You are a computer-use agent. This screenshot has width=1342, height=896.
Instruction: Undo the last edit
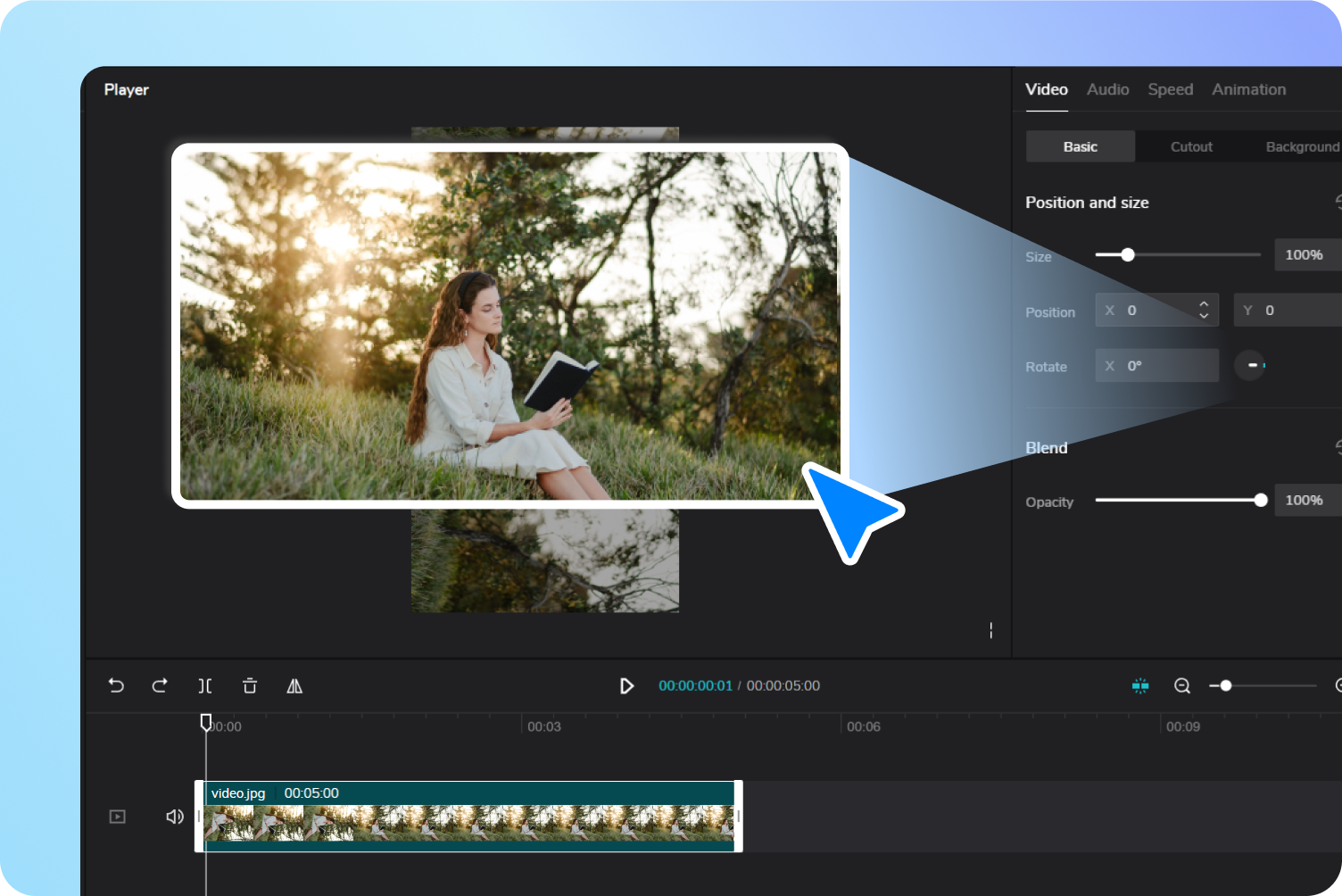coord(116,685)
